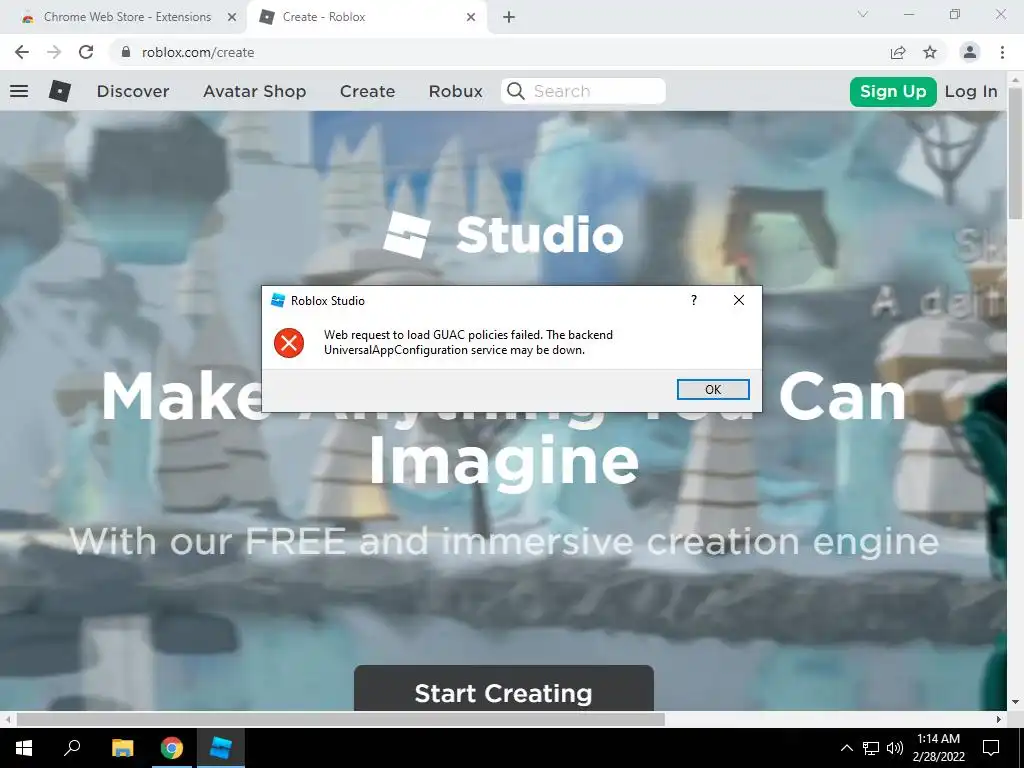
Task: Show hidden system tray icons
Action: [x=846, y=748]
